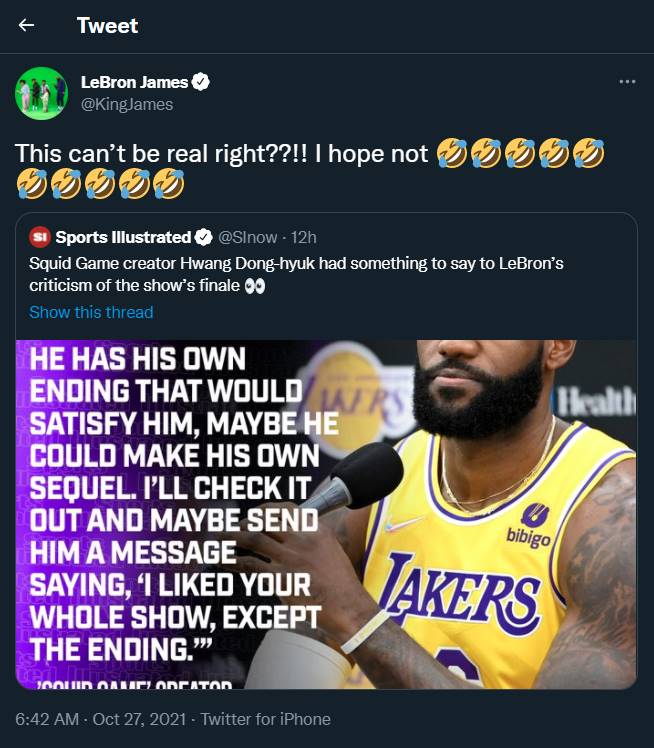654x748 pixels.
Task: Click the eyes emoji in quoted tweet
Action: point(256,287)
